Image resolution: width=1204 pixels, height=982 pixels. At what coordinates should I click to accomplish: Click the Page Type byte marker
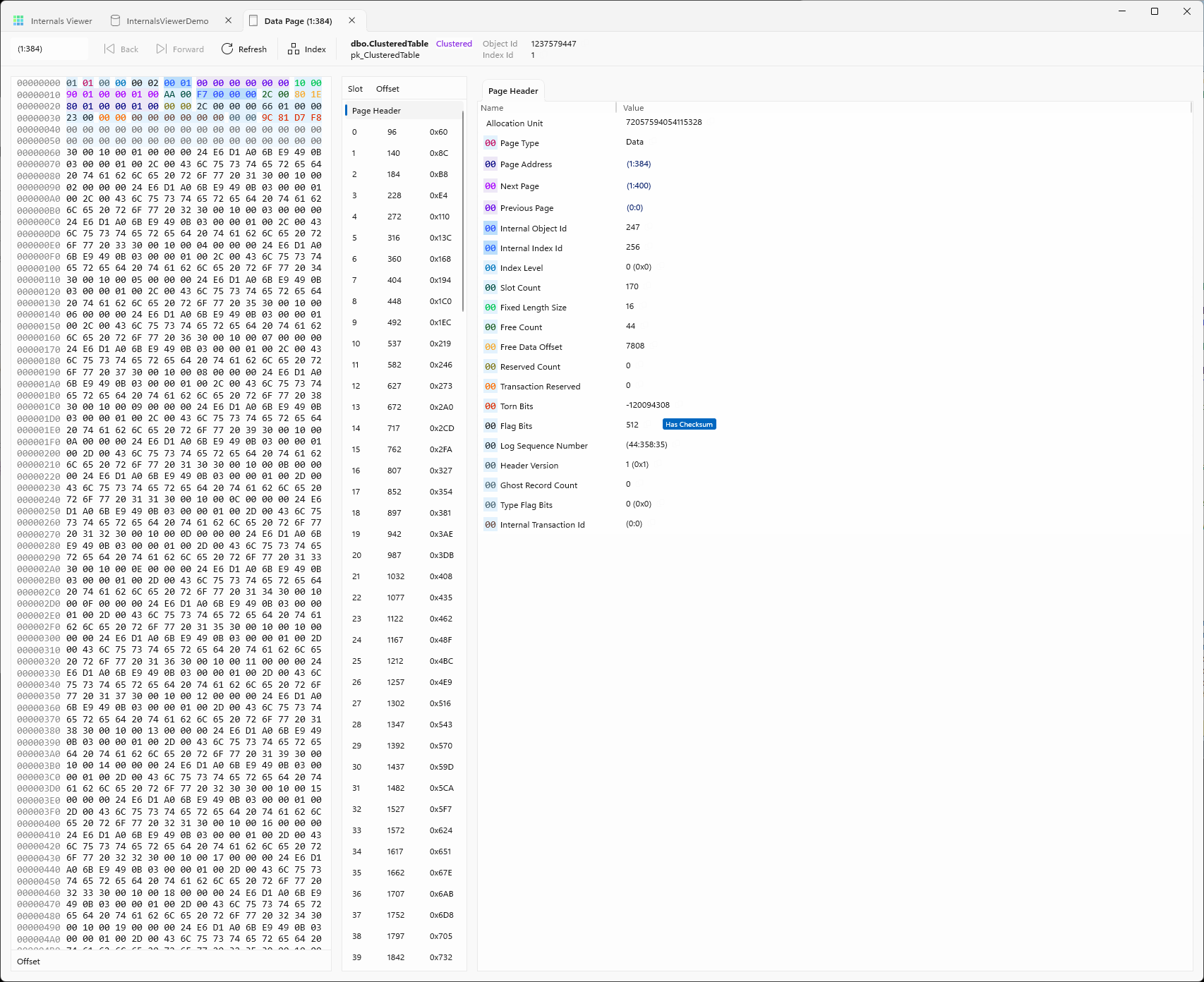tap(490, 143)
